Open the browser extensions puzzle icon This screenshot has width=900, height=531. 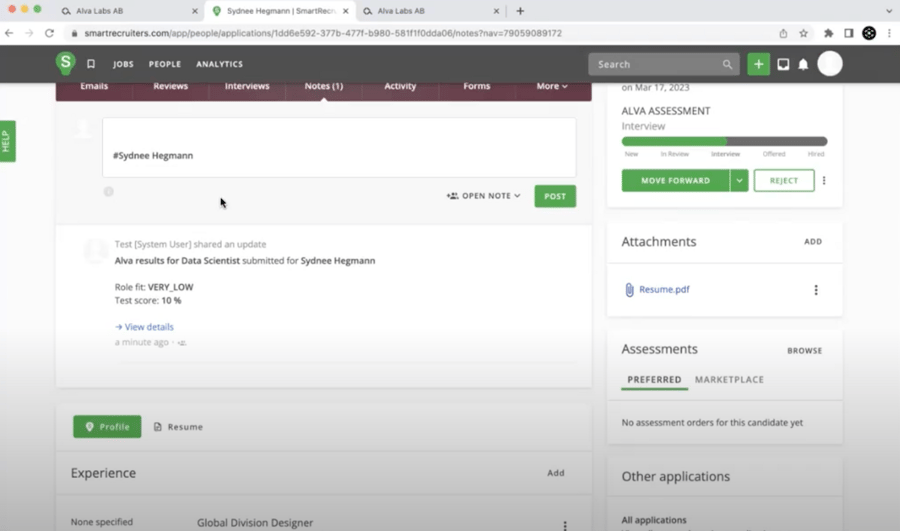828,33
